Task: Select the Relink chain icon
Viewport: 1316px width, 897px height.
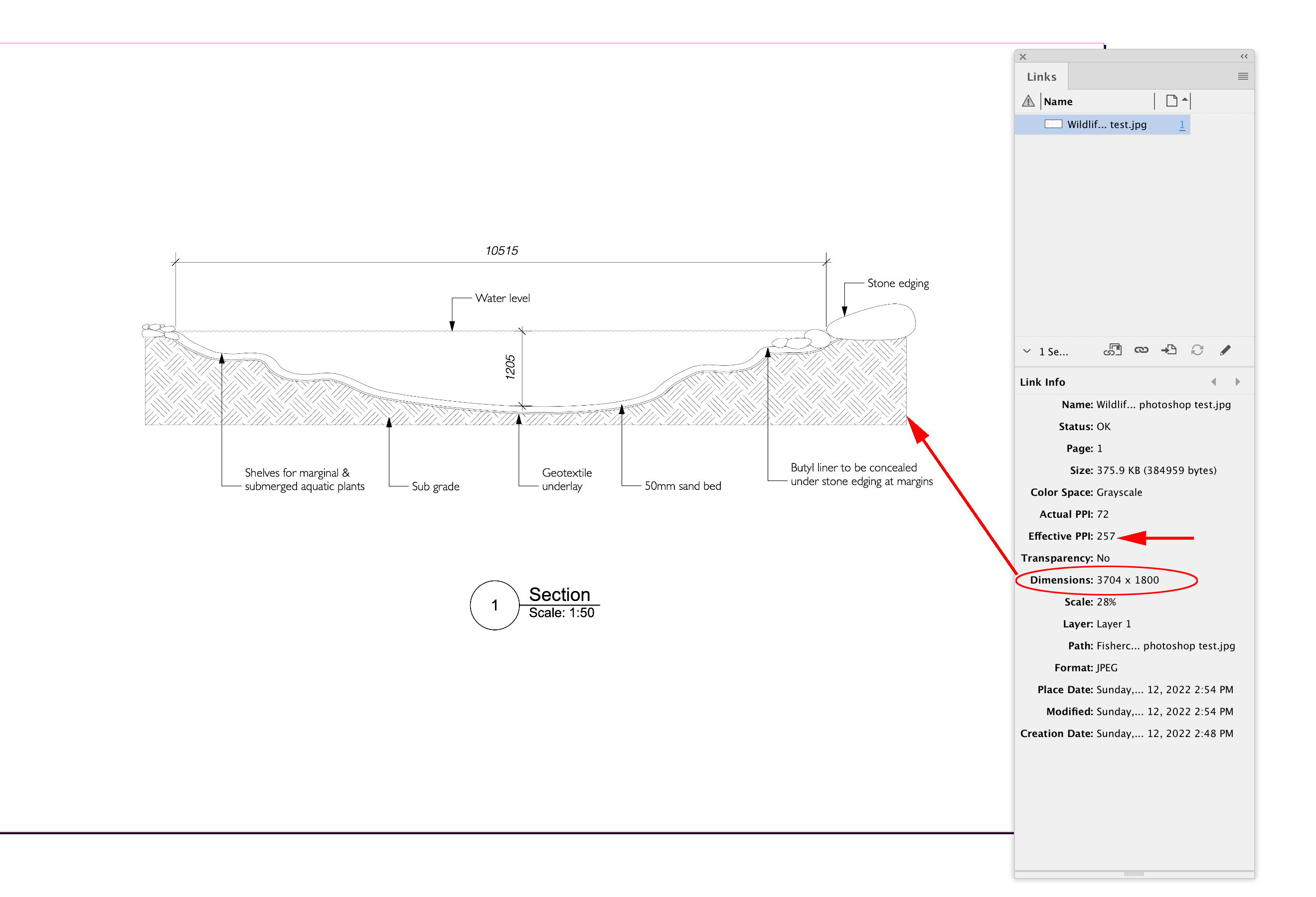Action: (x=1141, y=350)
